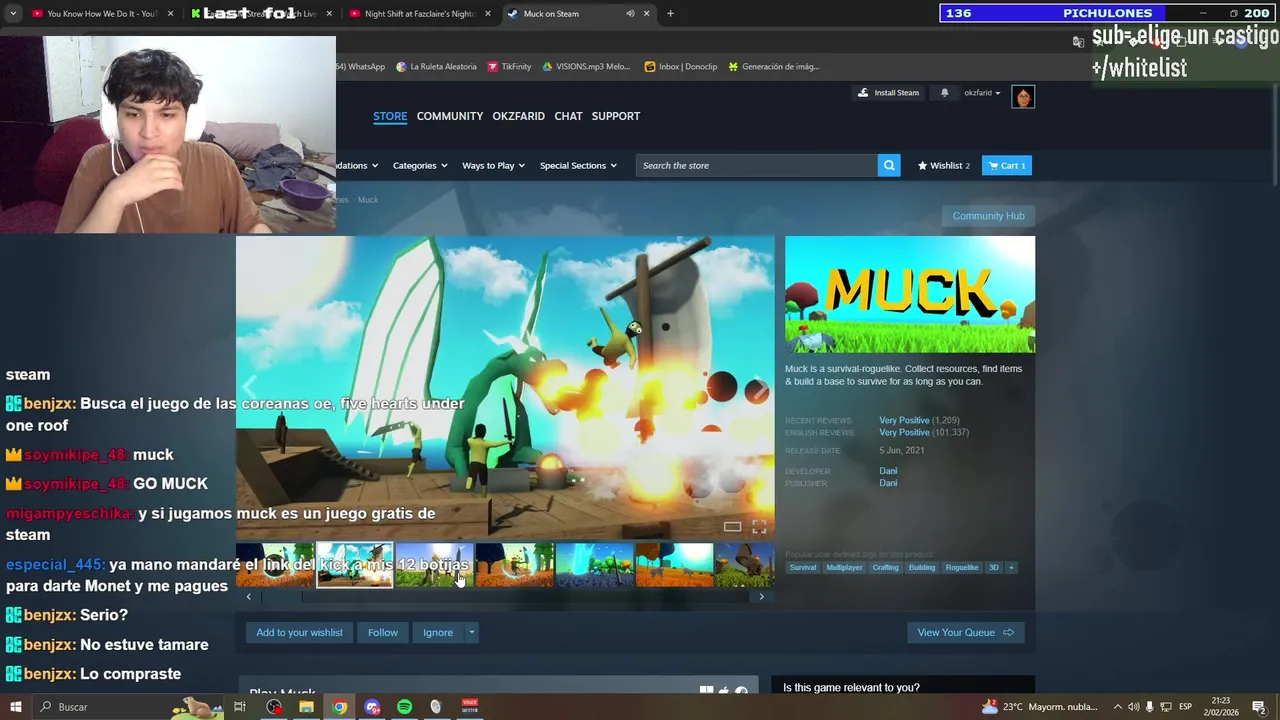Show hidden system tray icons
The height and width of the screenshot is (720, 1280).
[1117, 707]
